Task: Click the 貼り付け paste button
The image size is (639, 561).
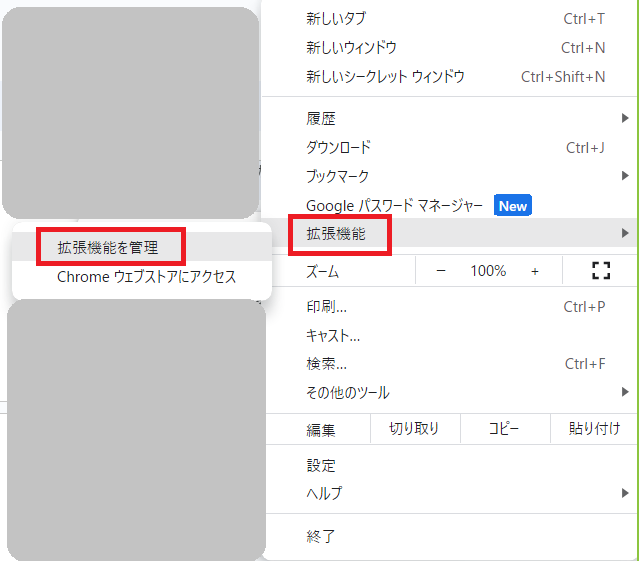Action: 594,429
